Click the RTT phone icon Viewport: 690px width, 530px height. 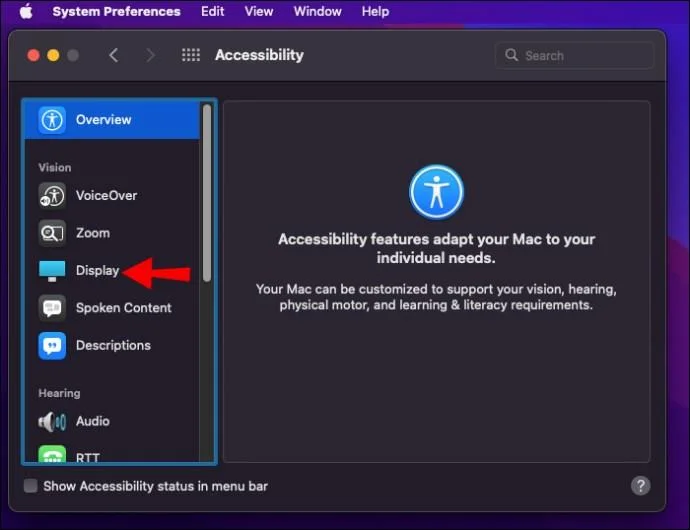[52, 454]
